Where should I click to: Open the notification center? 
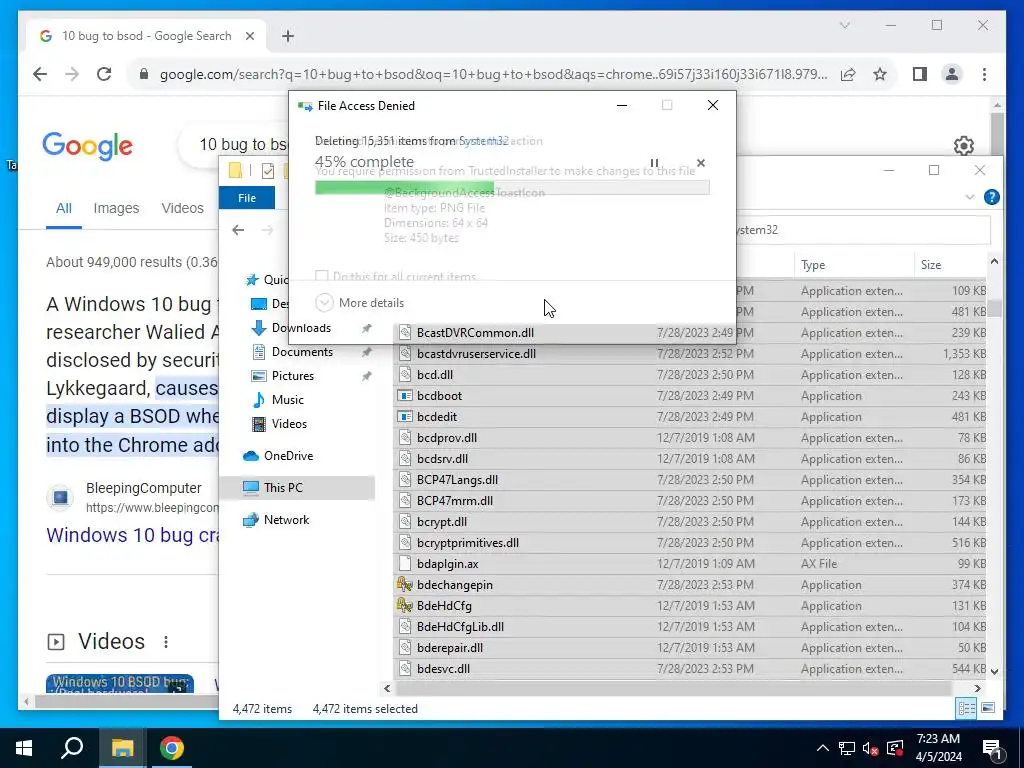click(x=992, y=749)
